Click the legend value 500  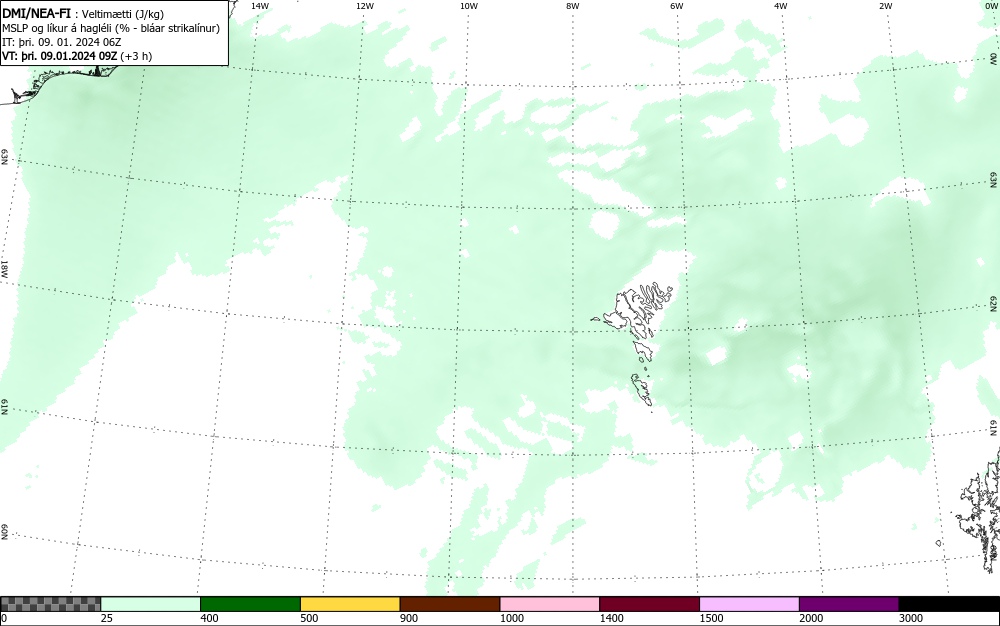pyautogui.click(x=309, y=618)
